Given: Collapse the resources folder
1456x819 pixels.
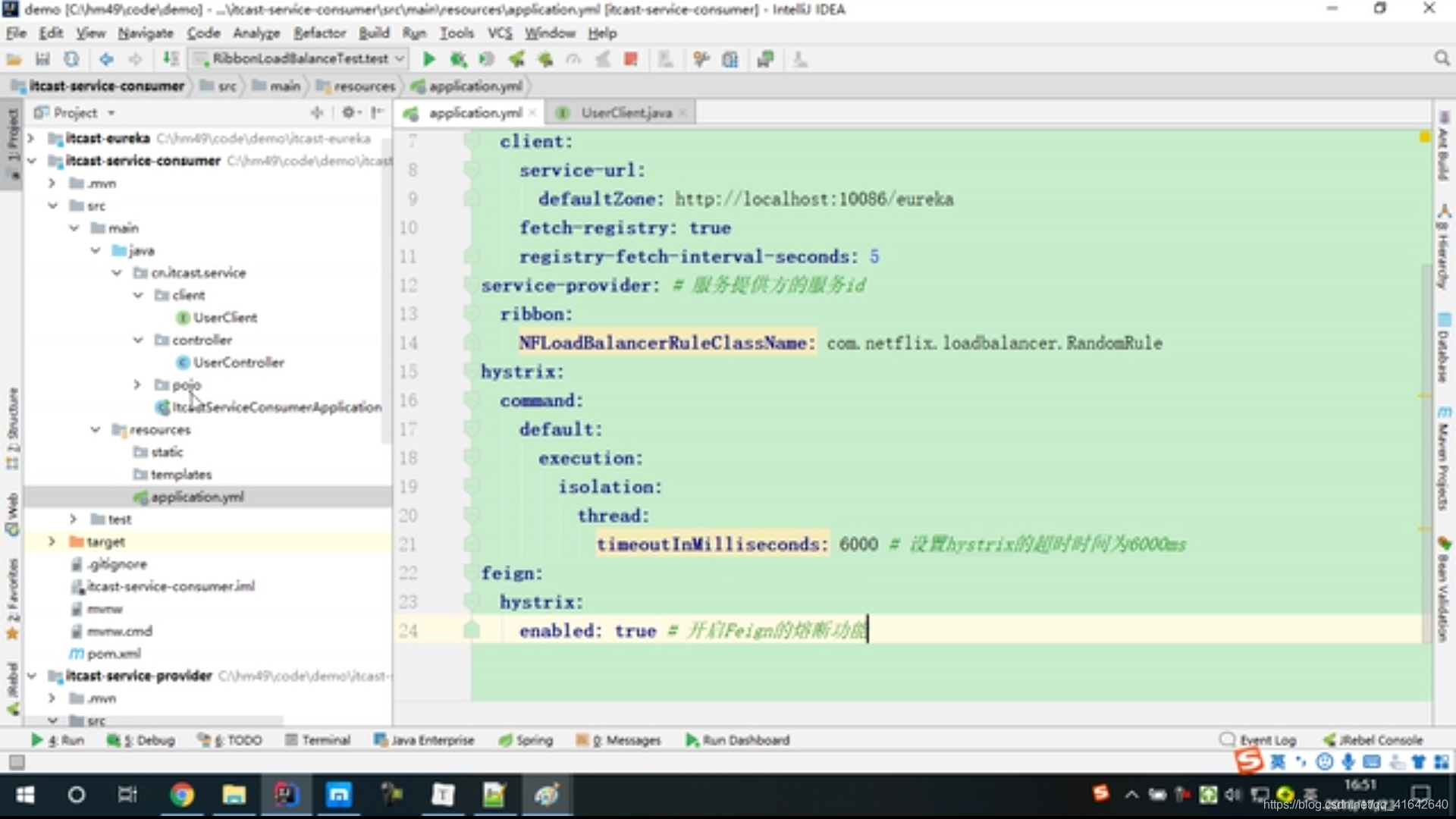Looking at the screenshot, I should pyautogui.click(x=96, y=429).
